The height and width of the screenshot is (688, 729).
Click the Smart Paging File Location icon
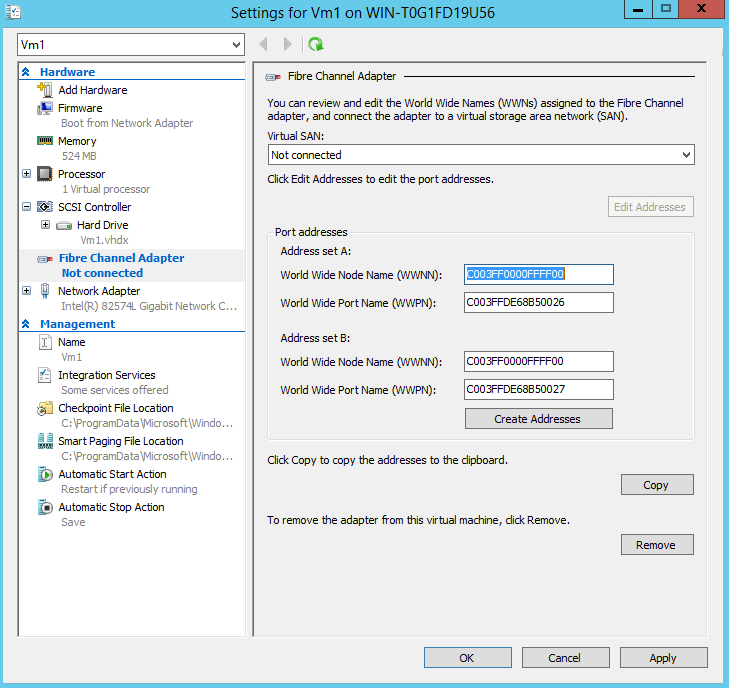45,441
